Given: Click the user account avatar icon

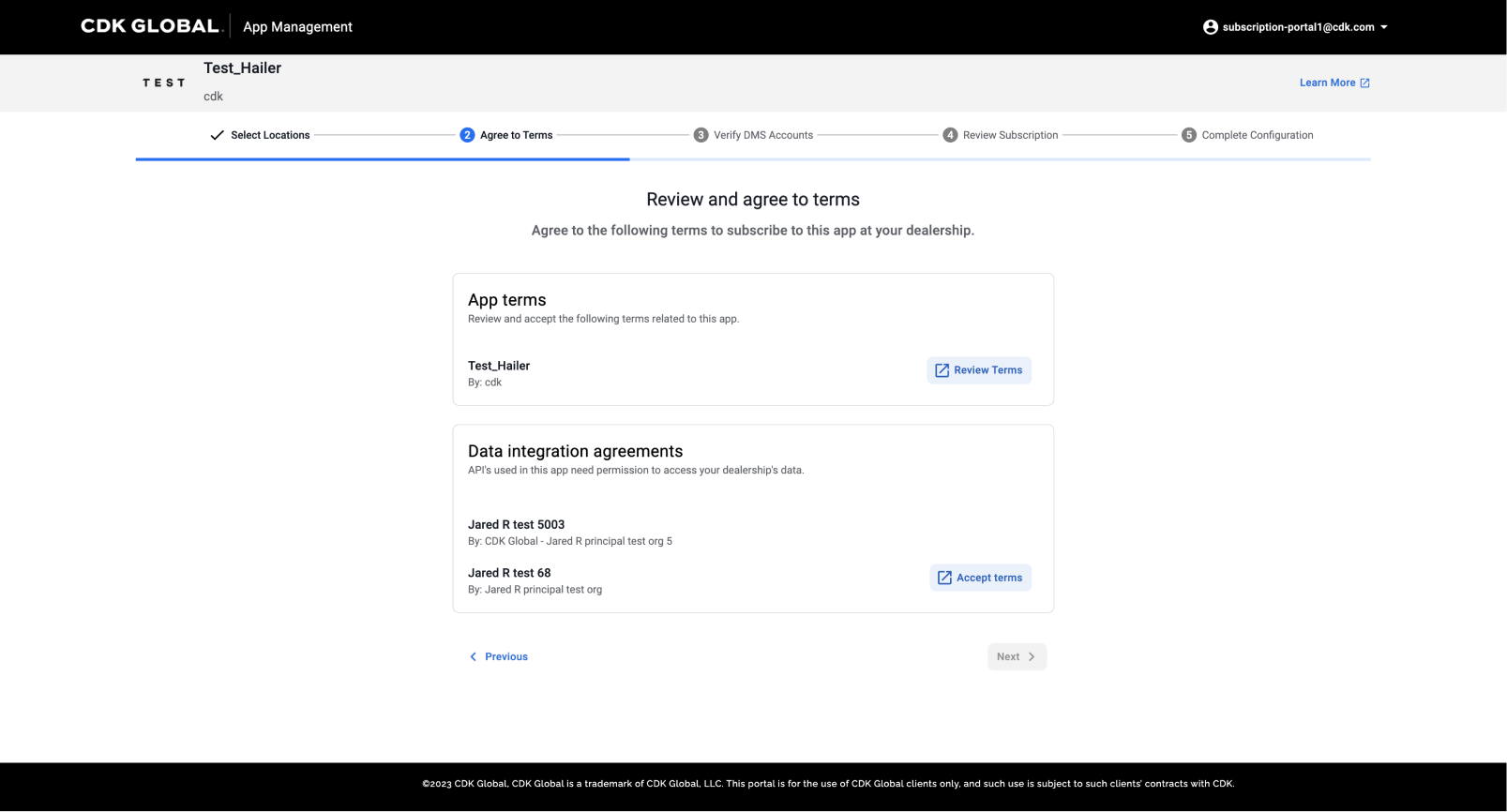Looking at the screenshot, I should (x=1211, y=27).
